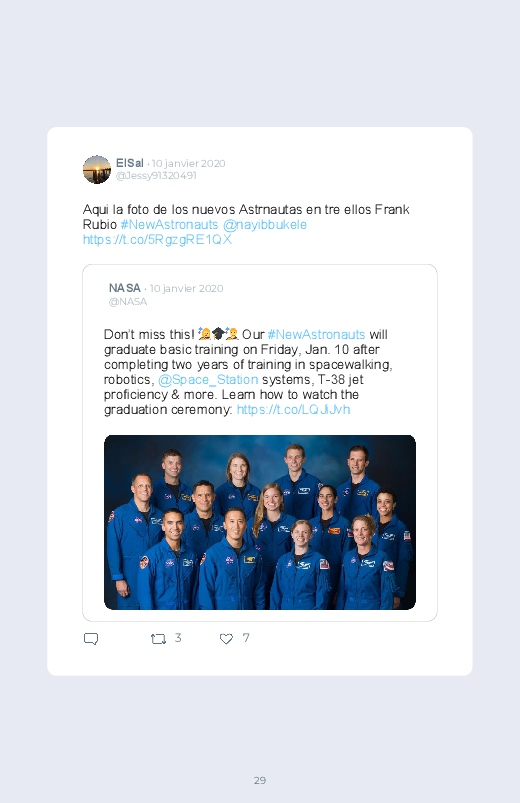Click the reply speech bubble icon
Screen dimensions: 520x803
[x=91, y=639]
